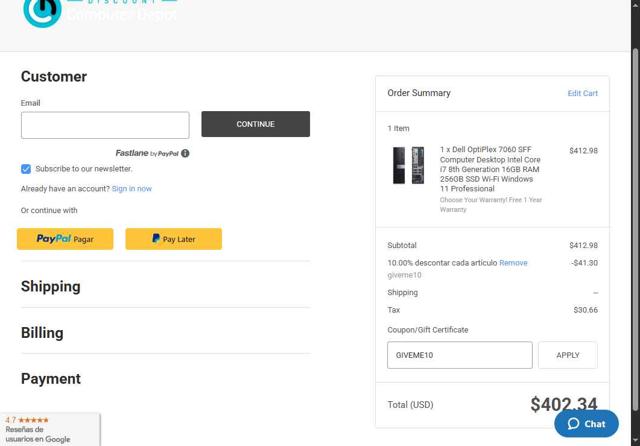The width and height of the screenshot is (640, 446).
Task: Click the Discount Computer Depot logo
Action: tap(100, 12)
